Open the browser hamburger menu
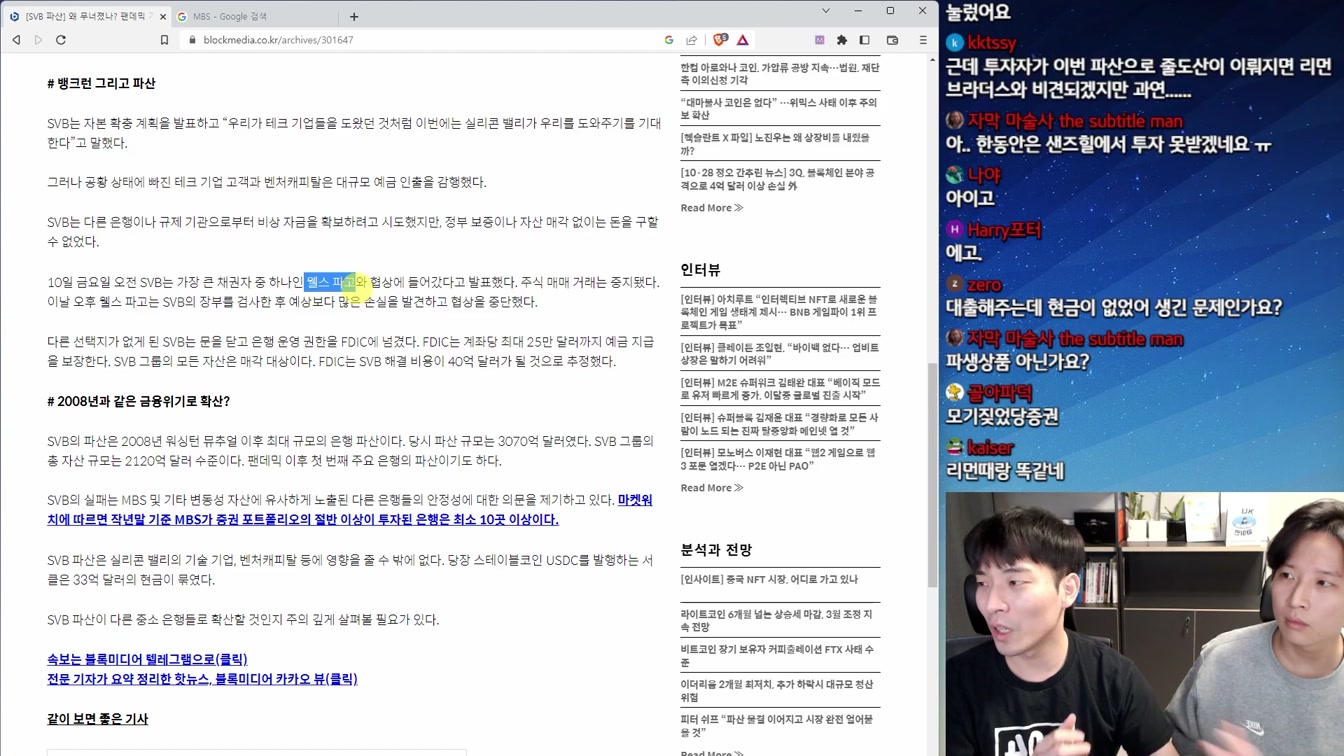Viewport: 1344px width, 756px height. 923,40
